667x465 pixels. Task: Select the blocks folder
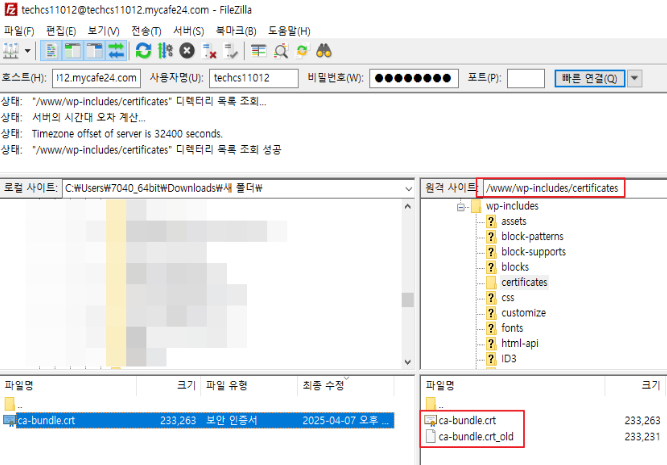(515, 267)
